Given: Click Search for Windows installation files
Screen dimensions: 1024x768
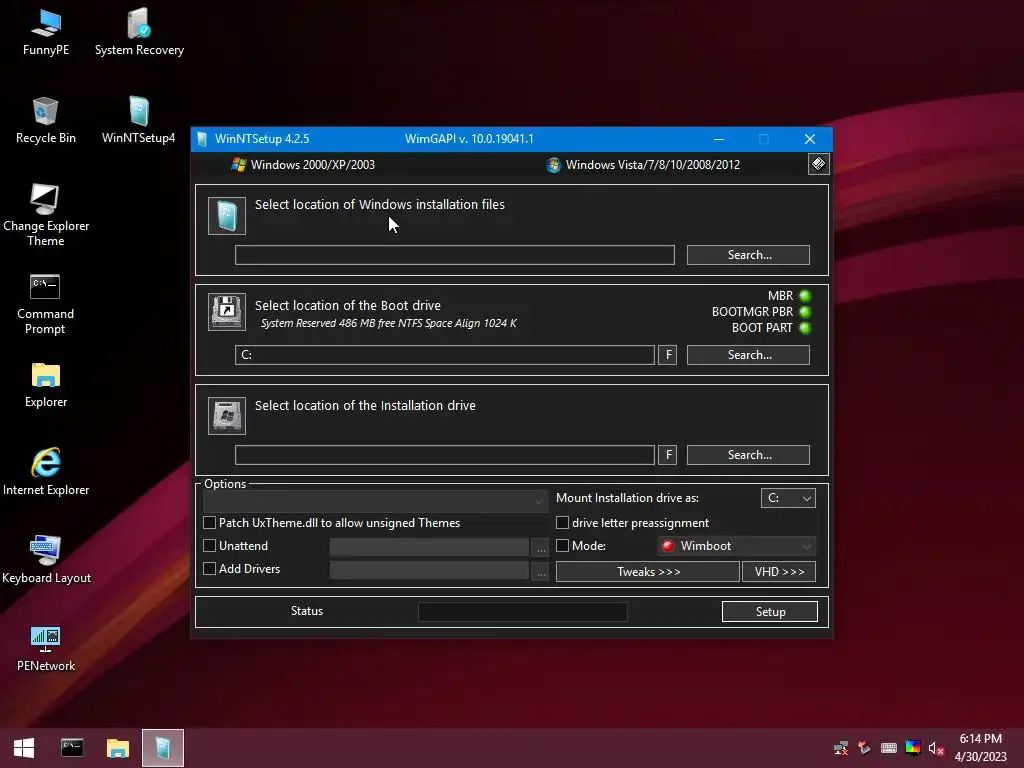Looking at the screenshot, I should click(x=748, y=255).
